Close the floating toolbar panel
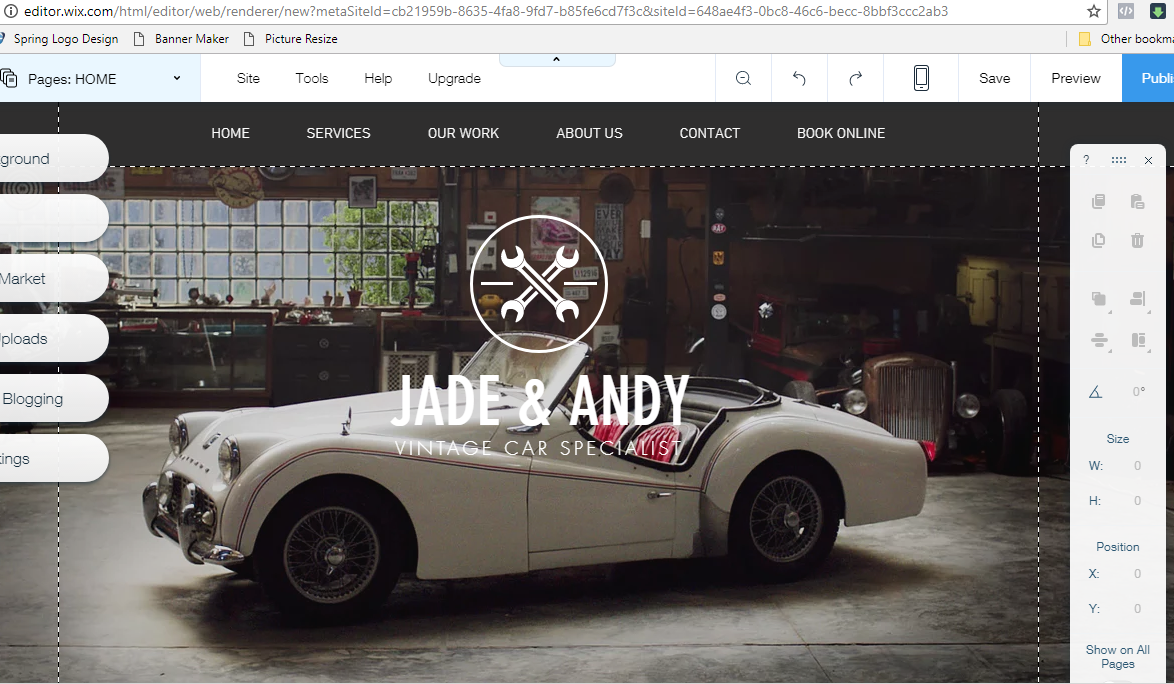1174x684 pixels. (x=1149, y=160)
